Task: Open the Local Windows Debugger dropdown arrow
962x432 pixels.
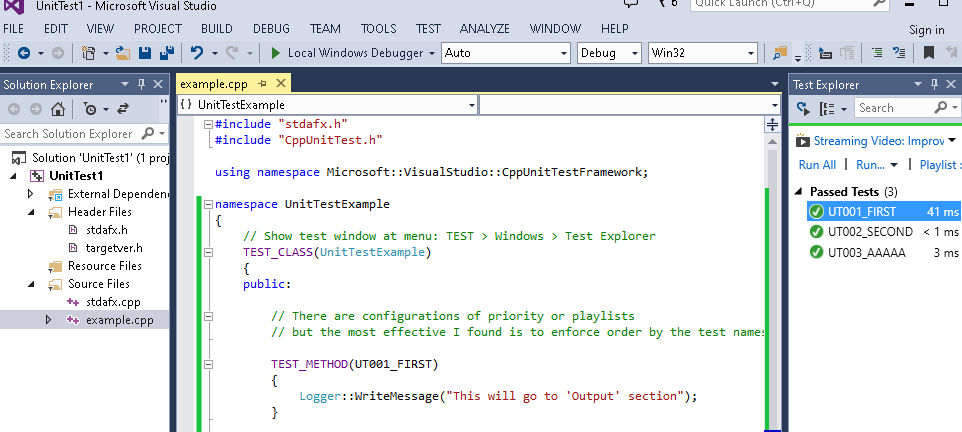Action: (x=432, y=53)
